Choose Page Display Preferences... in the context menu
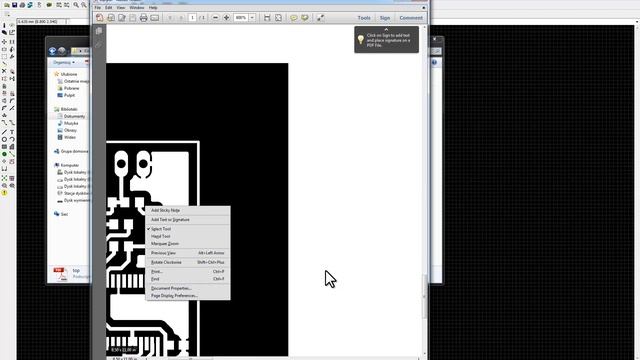Image resolution: width=640 pixels, height=360 pixels. [188, 296]
